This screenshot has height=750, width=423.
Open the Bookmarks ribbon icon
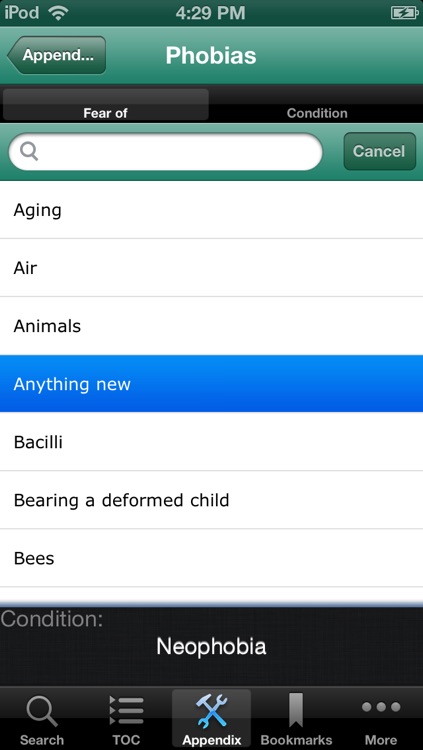pyautogui.click(x=296, y=711)
